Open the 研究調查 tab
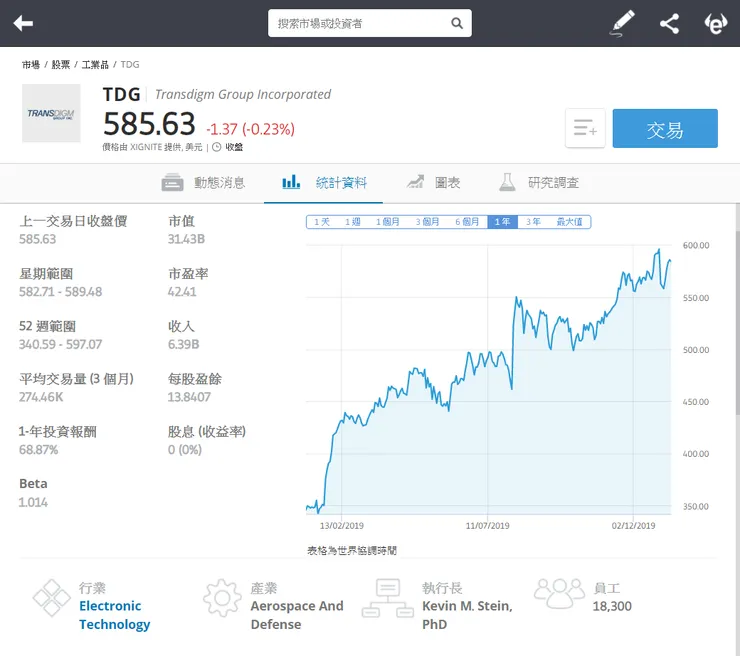This screenshot has height=656, width=740. [539, 182]
